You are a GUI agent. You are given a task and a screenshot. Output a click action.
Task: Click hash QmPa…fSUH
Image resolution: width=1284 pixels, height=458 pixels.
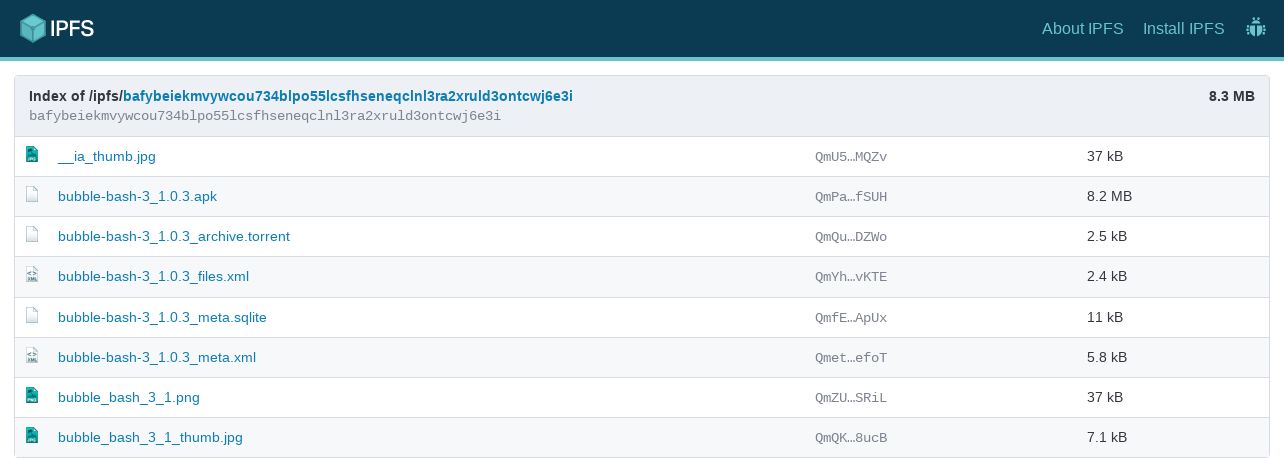point(851,196)
